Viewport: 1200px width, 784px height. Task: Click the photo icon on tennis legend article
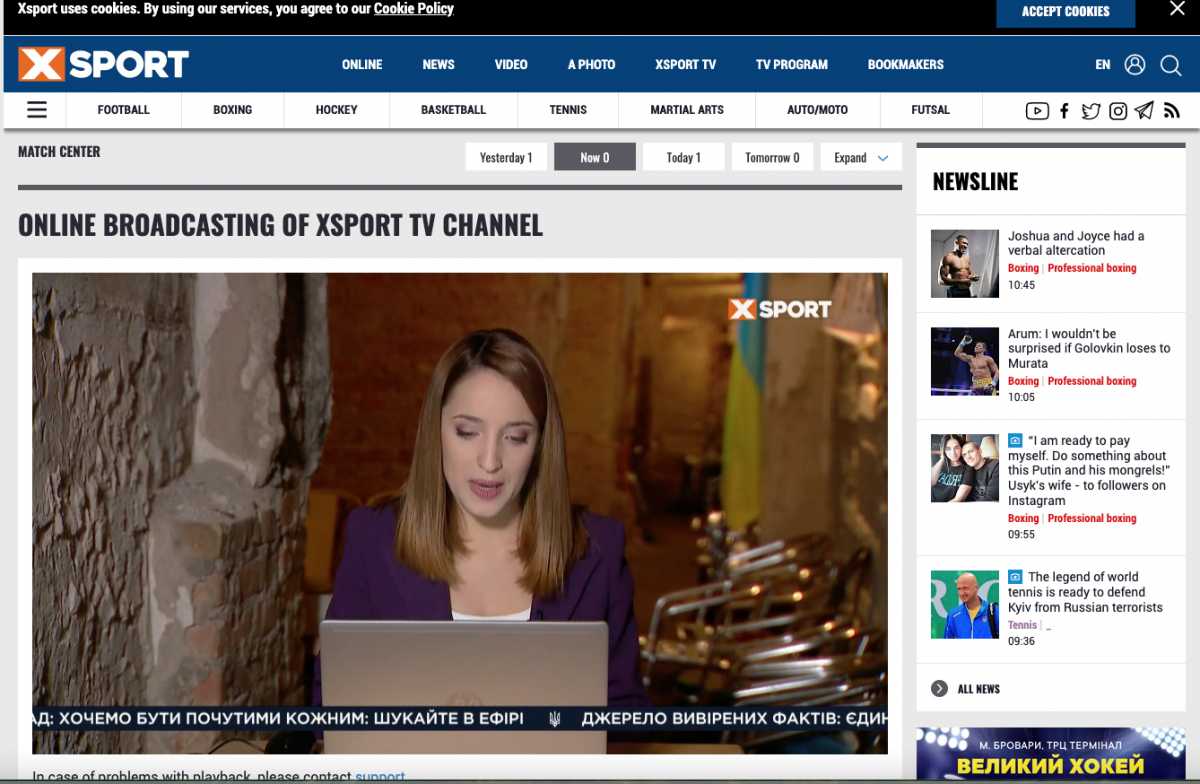pyautogui.click(x=1015, y=576)
